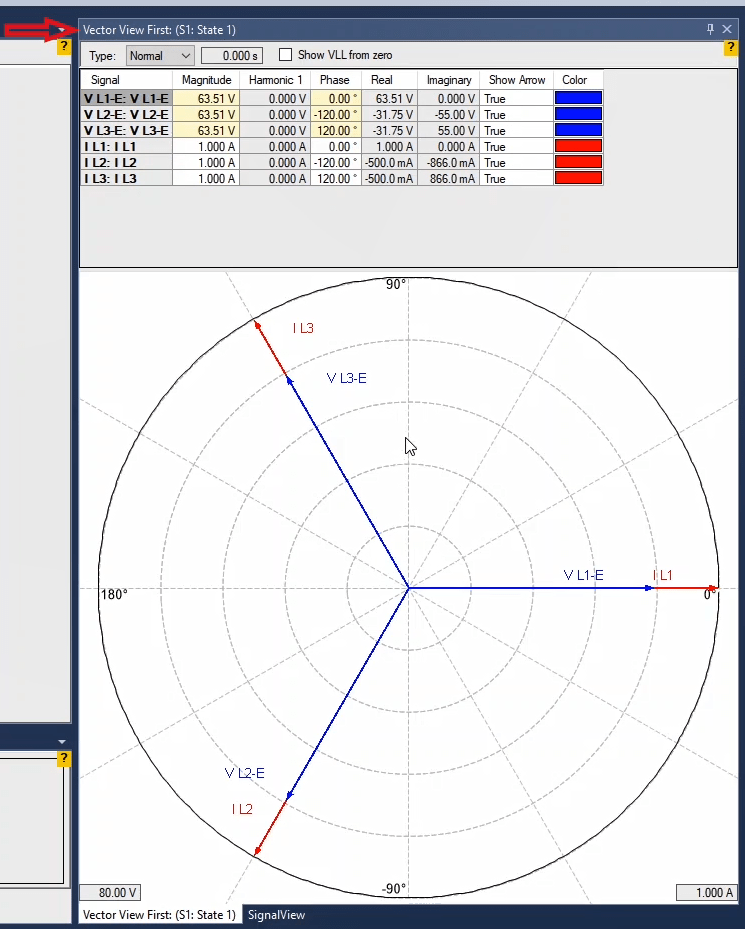
Task: Close the Vector View First panel
Action: click(x=727, y=30)
